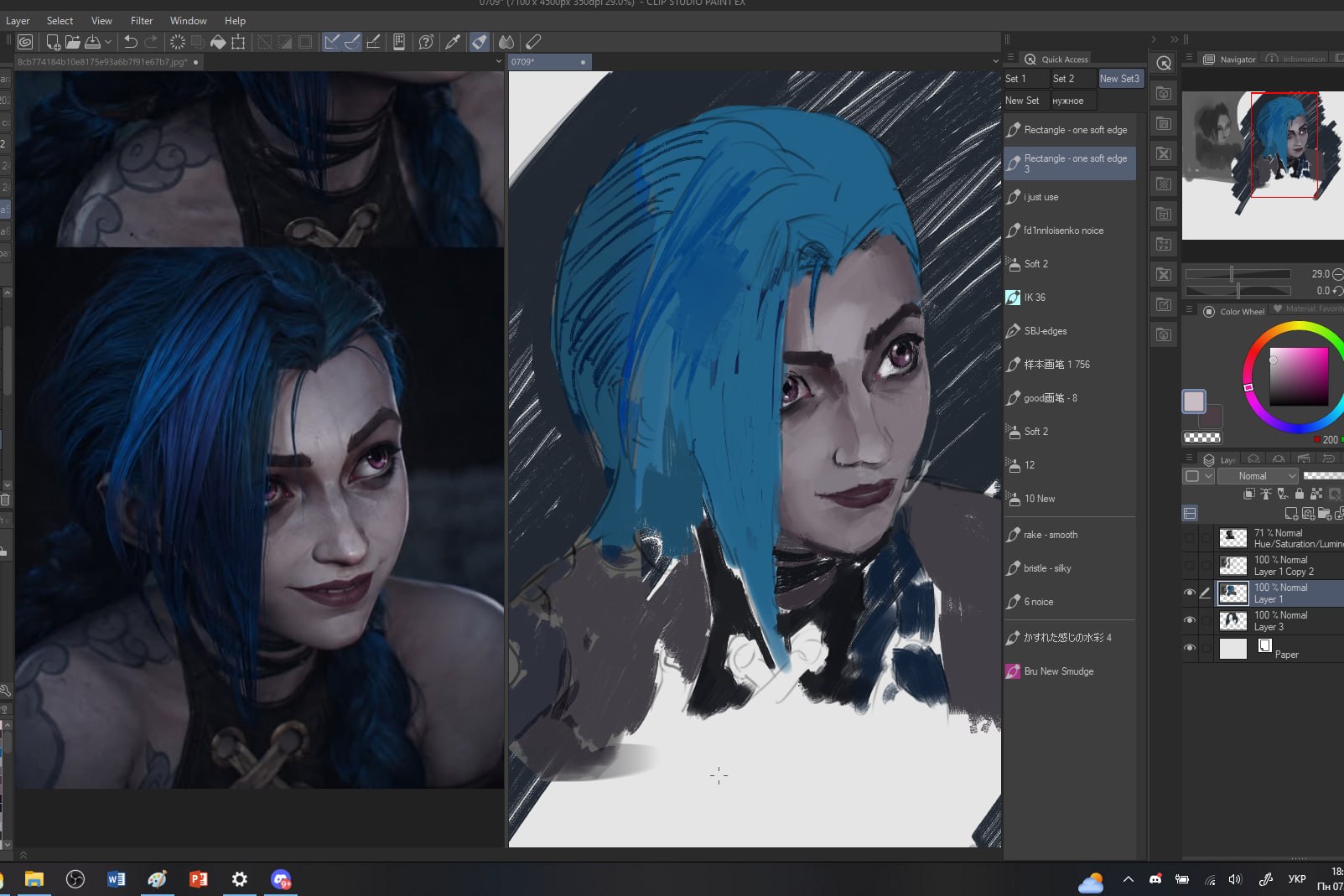Image resolution: width=1344 pixels, height=896 pixels.
Task: Click the highlighted marker icon in command bar
Action: point(480,42)
